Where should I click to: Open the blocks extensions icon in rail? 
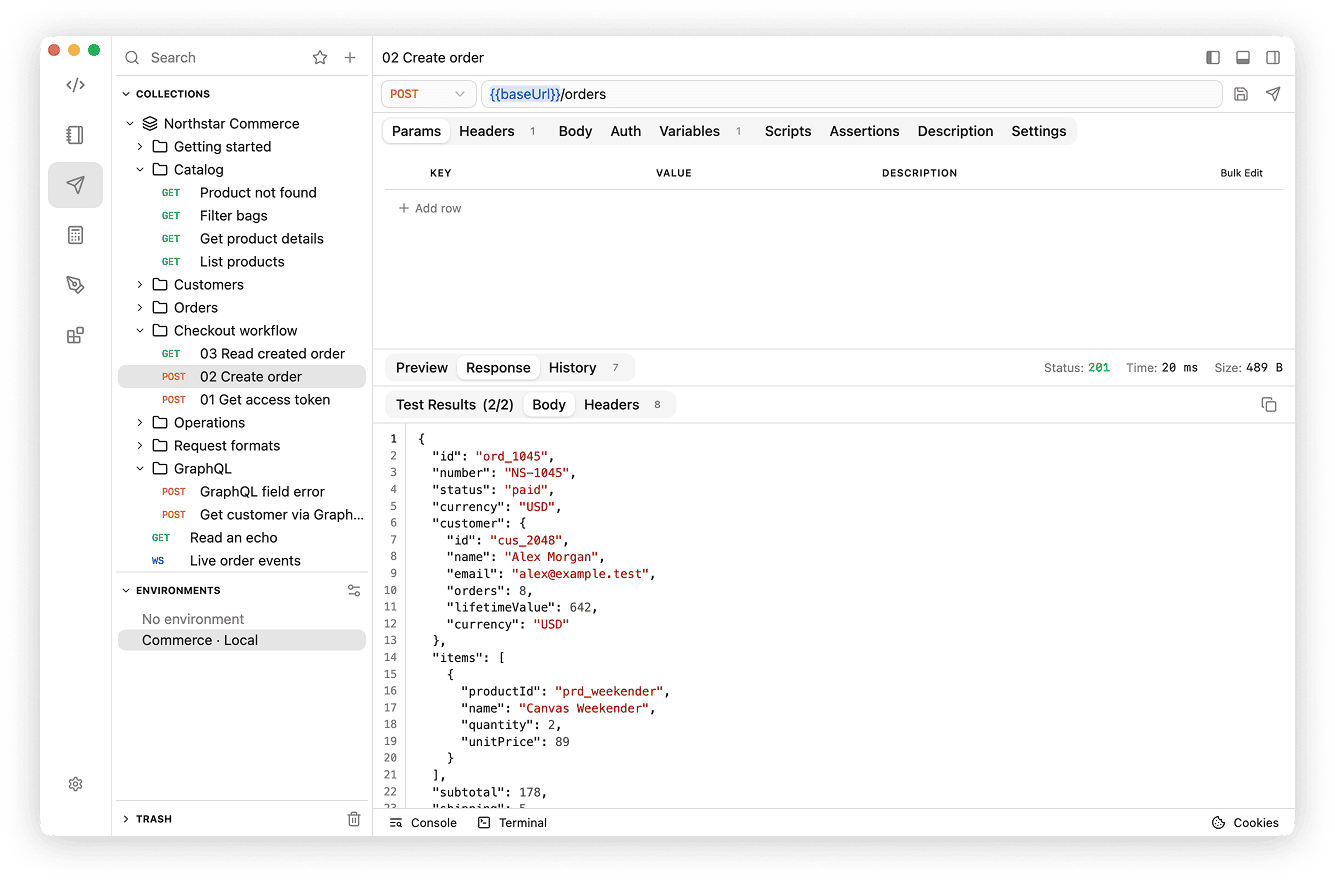click(75, 335)
